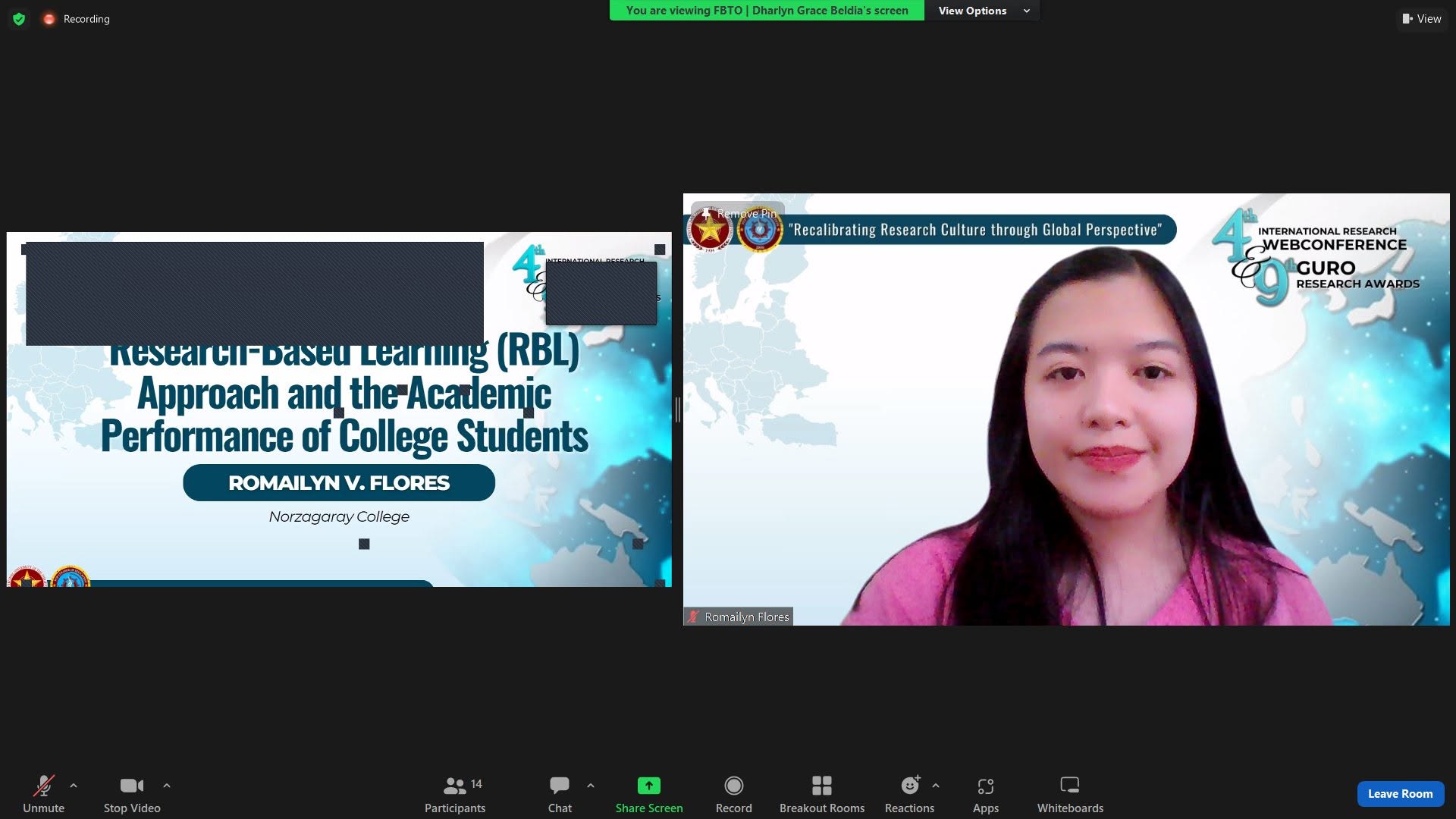1456x819 pixels.
Task: Click the Recording indicator
Action: [x=77, y=19]
